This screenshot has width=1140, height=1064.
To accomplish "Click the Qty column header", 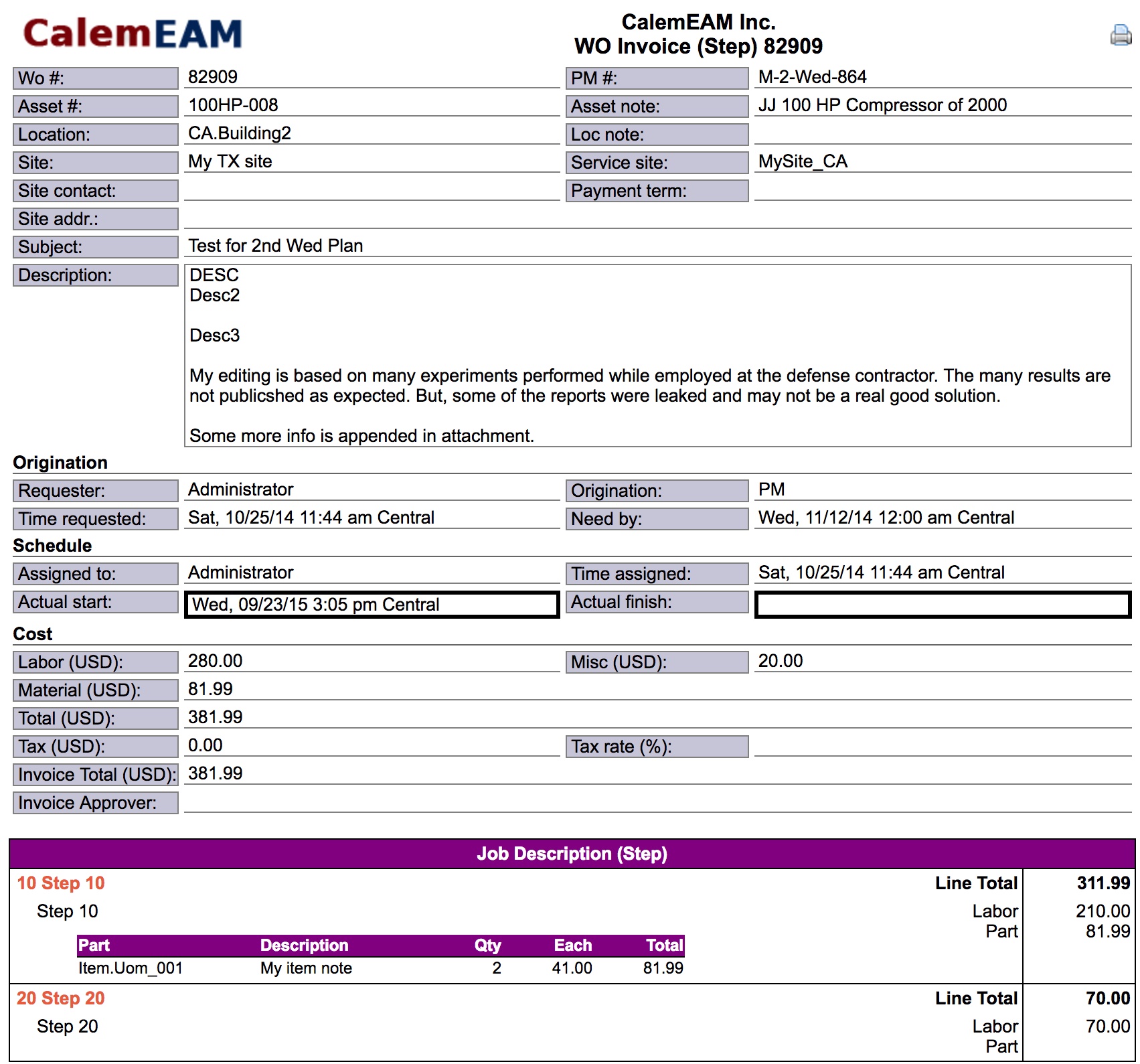I will coord(487,945).
